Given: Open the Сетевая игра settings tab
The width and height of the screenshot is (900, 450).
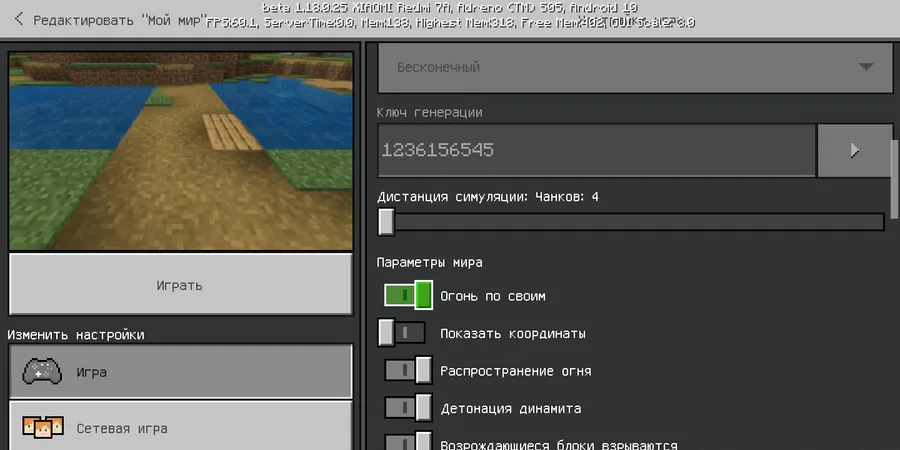Looking at the screenshot, I should click(180, 426).
